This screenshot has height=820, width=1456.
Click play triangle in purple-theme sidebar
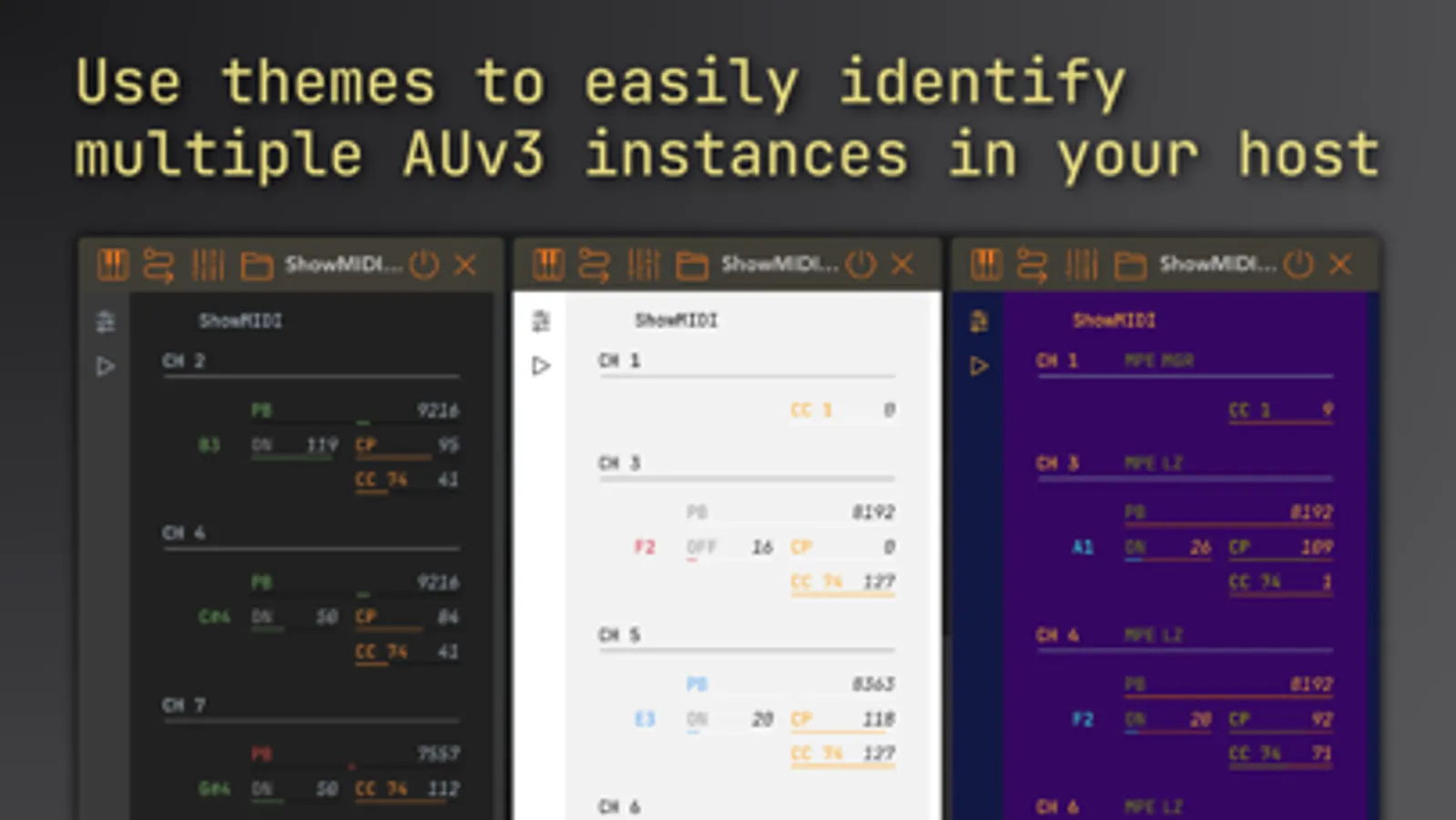coord(979,366)
